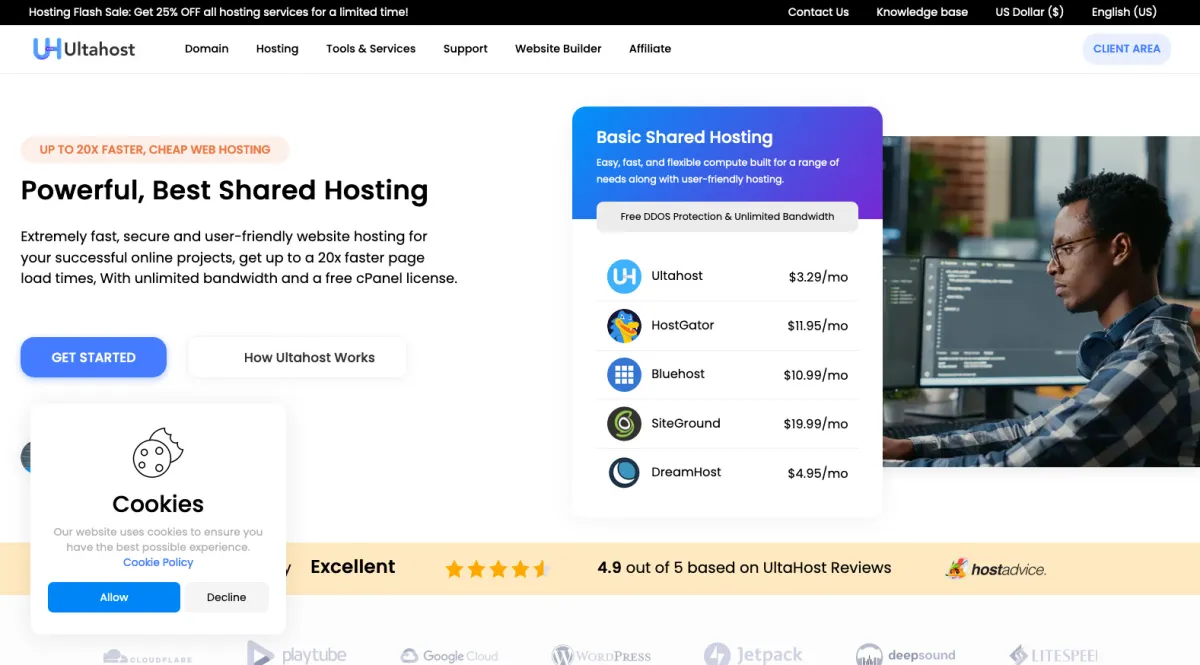Click the Bluehost grid icon
The height and width of the screenshot is (665, 1200).
[624, 374]
